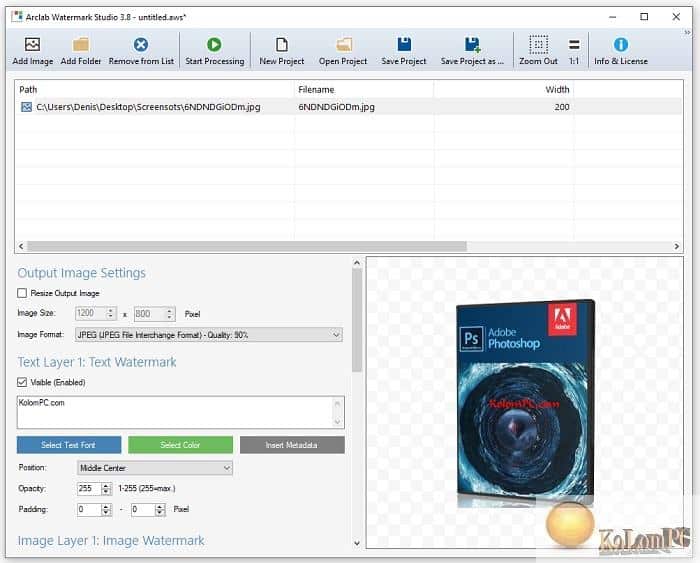This screenshot has width=700, height=563.
Task: Choose Save Project as
Action: 472,50
